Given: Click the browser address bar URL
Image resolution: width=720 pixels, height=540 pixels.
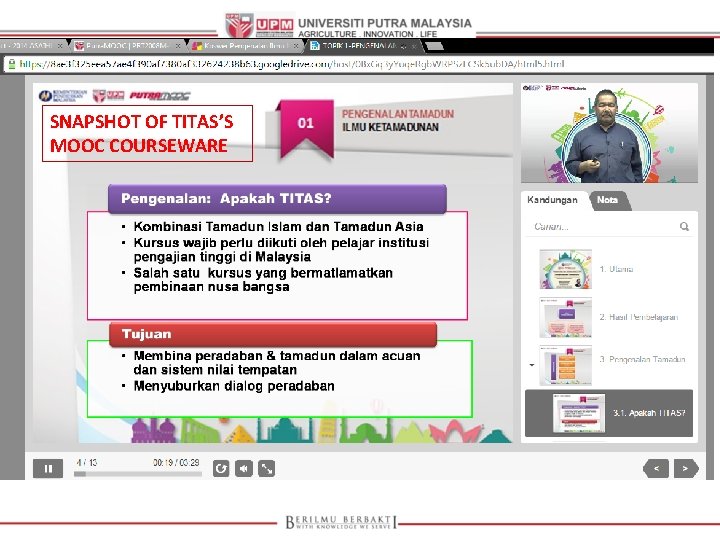Looking at the screenshot, I should click(x=292, y=64).
